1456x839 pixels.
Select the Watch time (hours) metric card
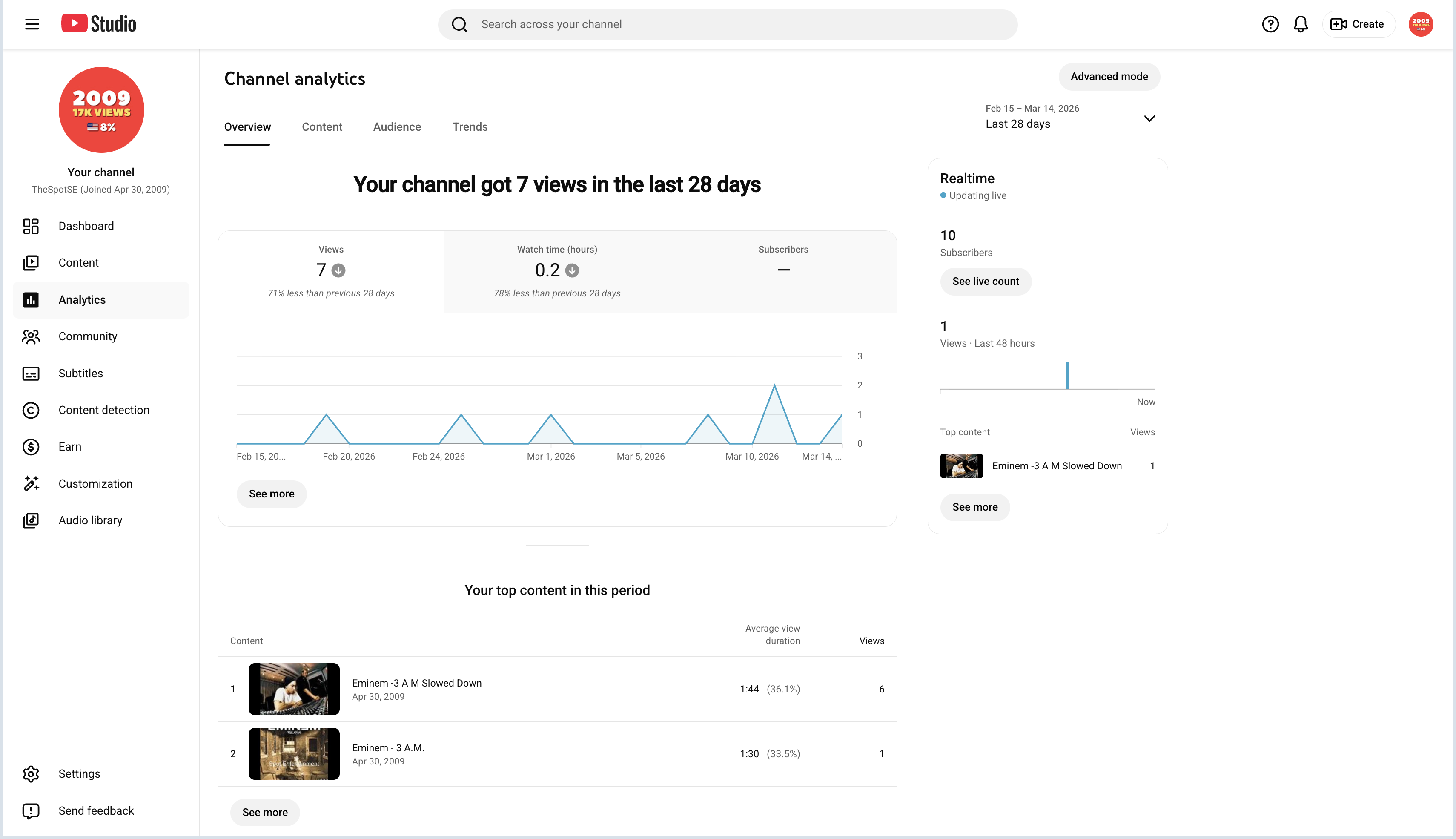click(558, 272)
